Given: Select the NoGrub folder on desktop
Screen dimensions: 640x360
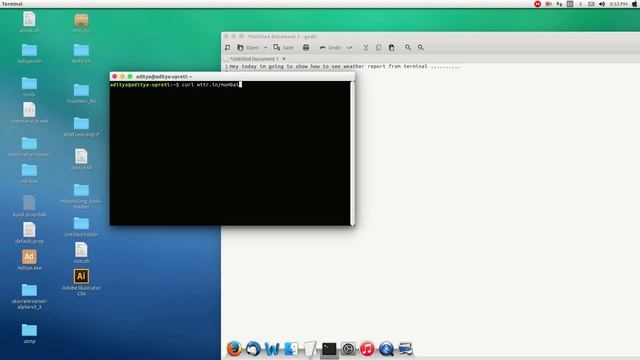Looking at the screenshot, I should [81, 53].
